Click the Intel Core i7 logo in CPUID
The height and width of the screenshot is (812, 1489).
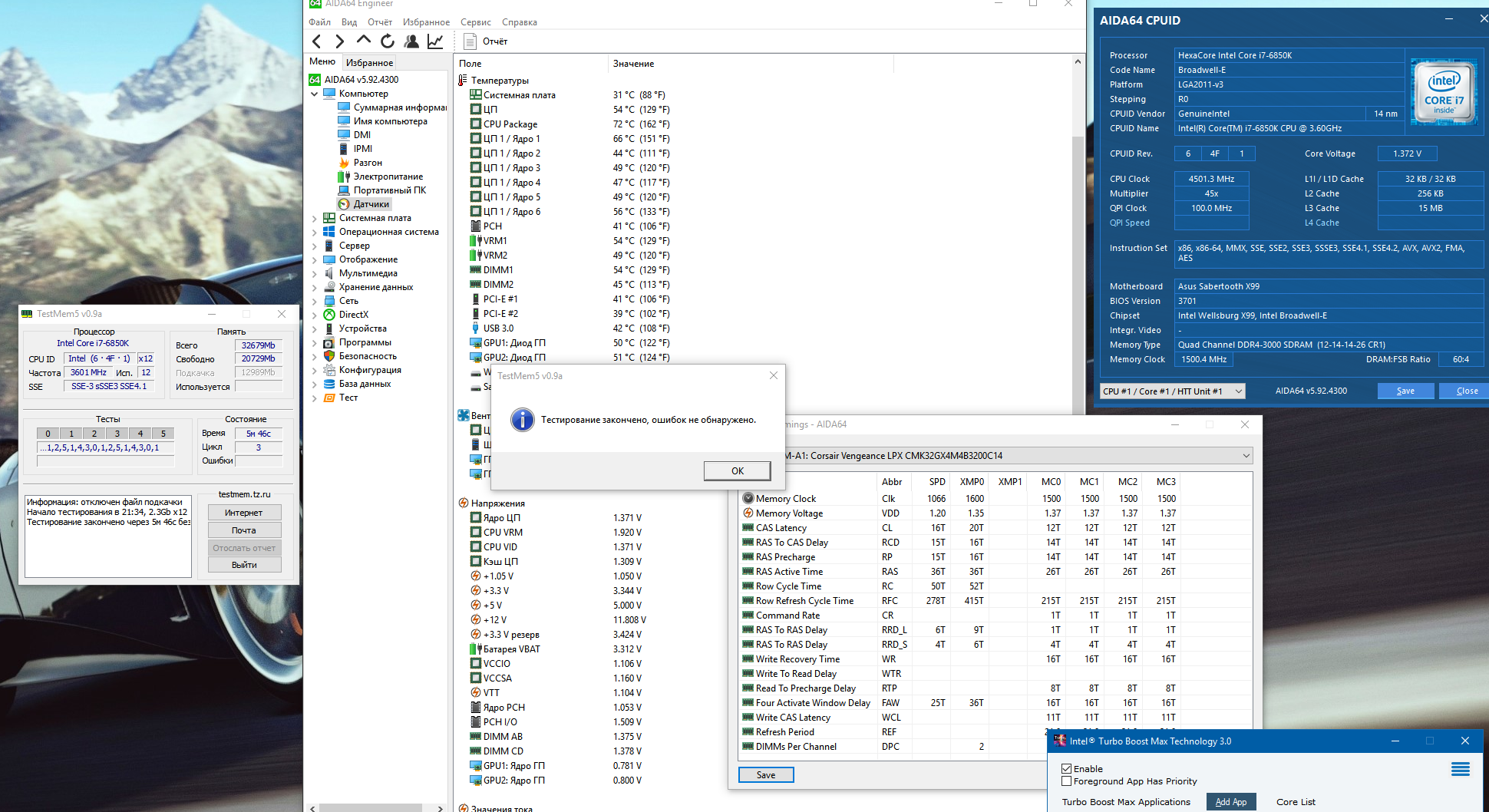(1444, 92)
